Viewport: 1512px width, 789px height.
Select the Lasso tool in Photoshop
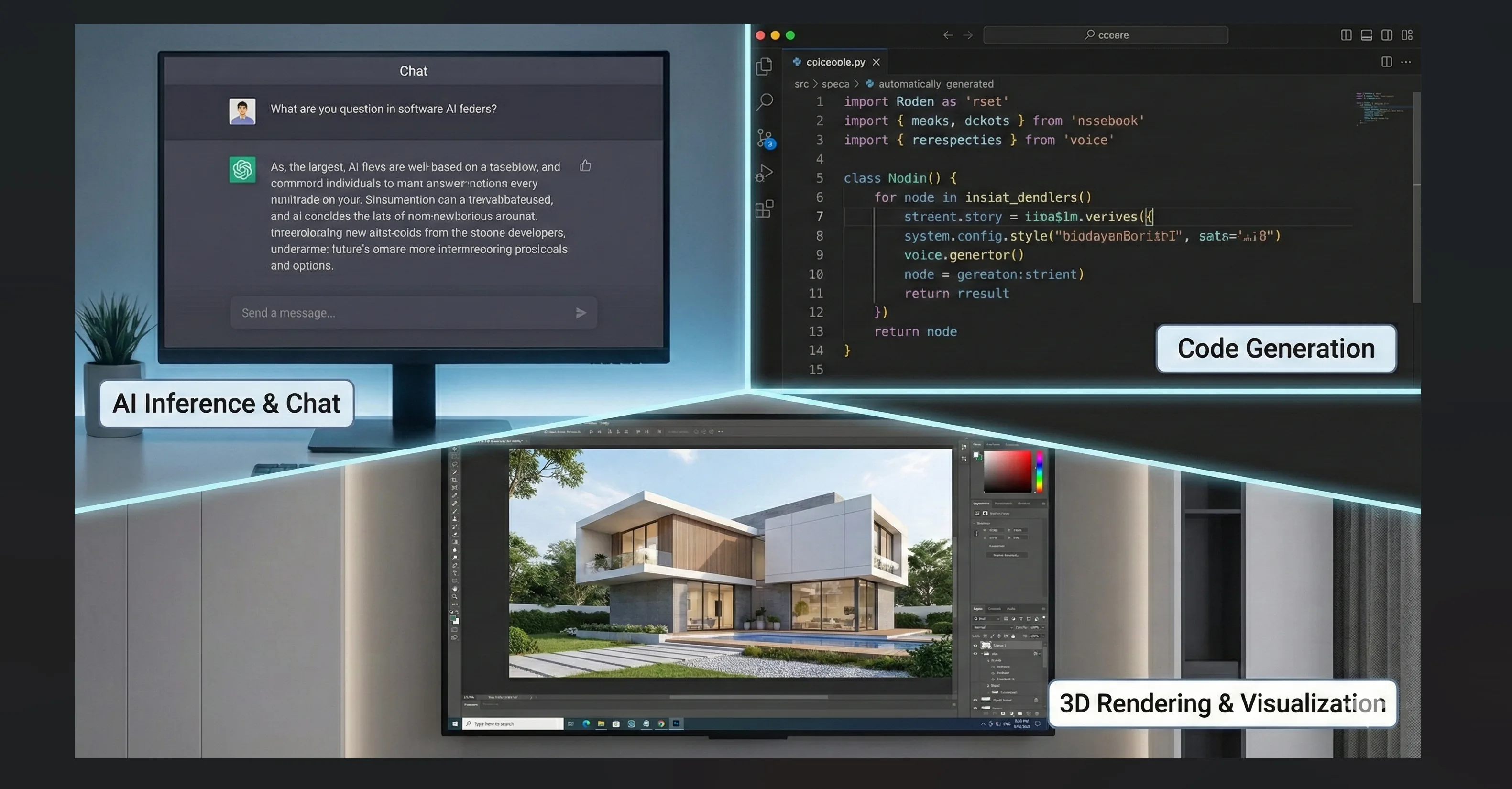pos(455,464)
